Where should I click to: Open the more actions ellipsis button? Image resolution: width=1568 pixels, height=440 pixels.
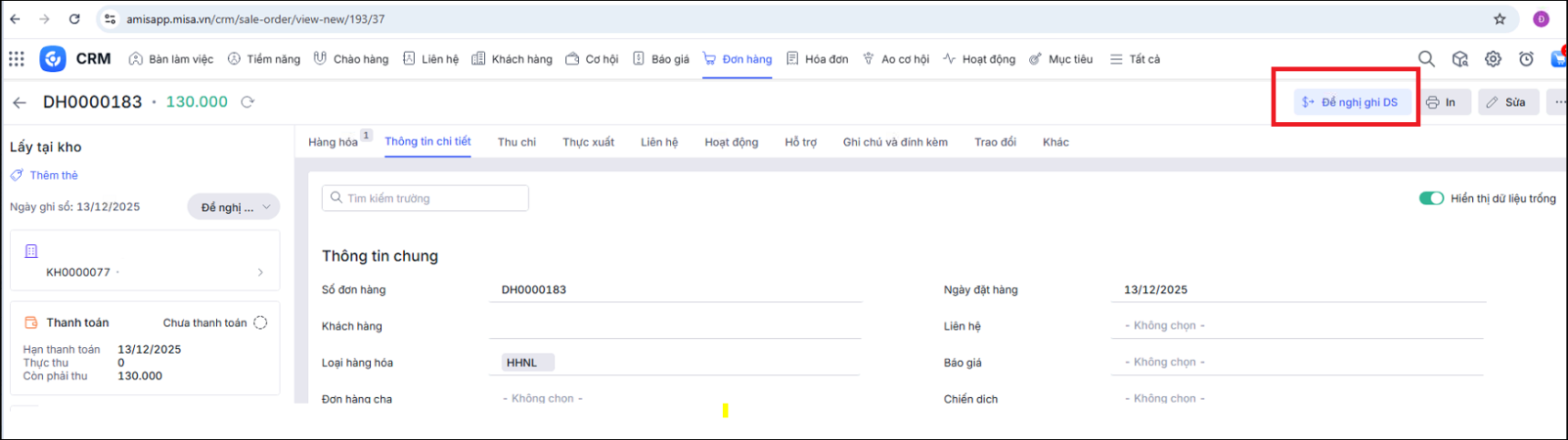[x=1559, y=102]
